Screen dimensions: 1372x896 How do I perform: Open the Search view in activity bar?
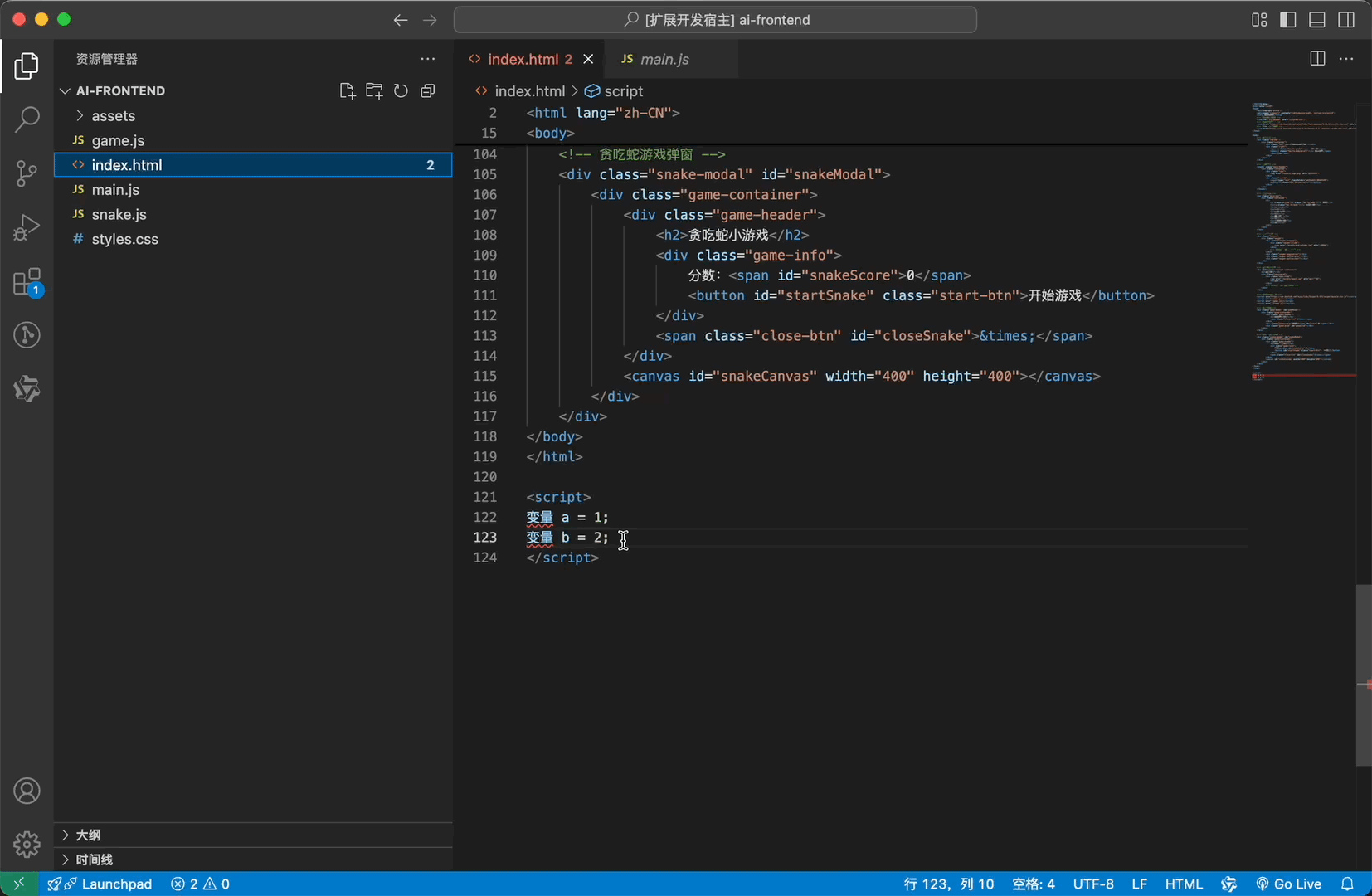click(x=27, y=119)
